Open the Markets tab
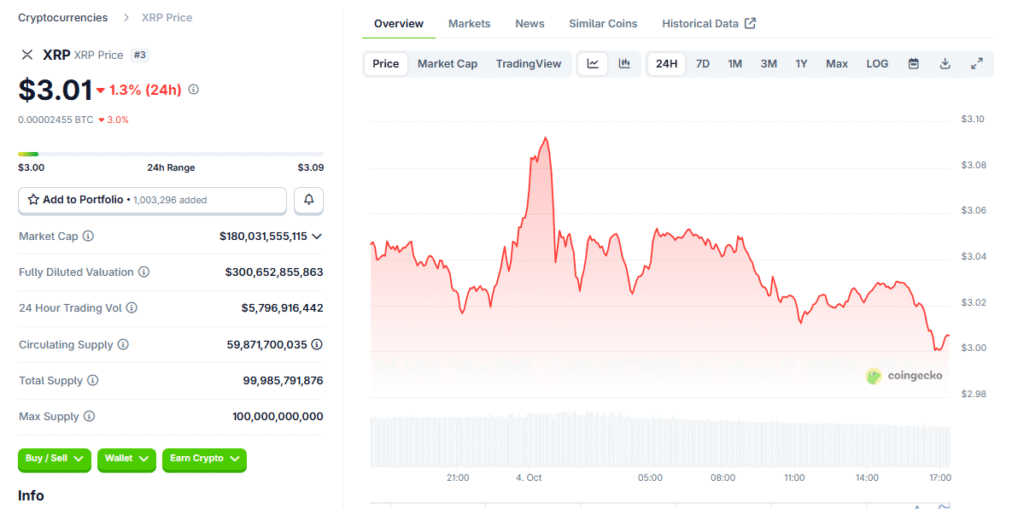The image size is (1024, 509). pos(469,24)
